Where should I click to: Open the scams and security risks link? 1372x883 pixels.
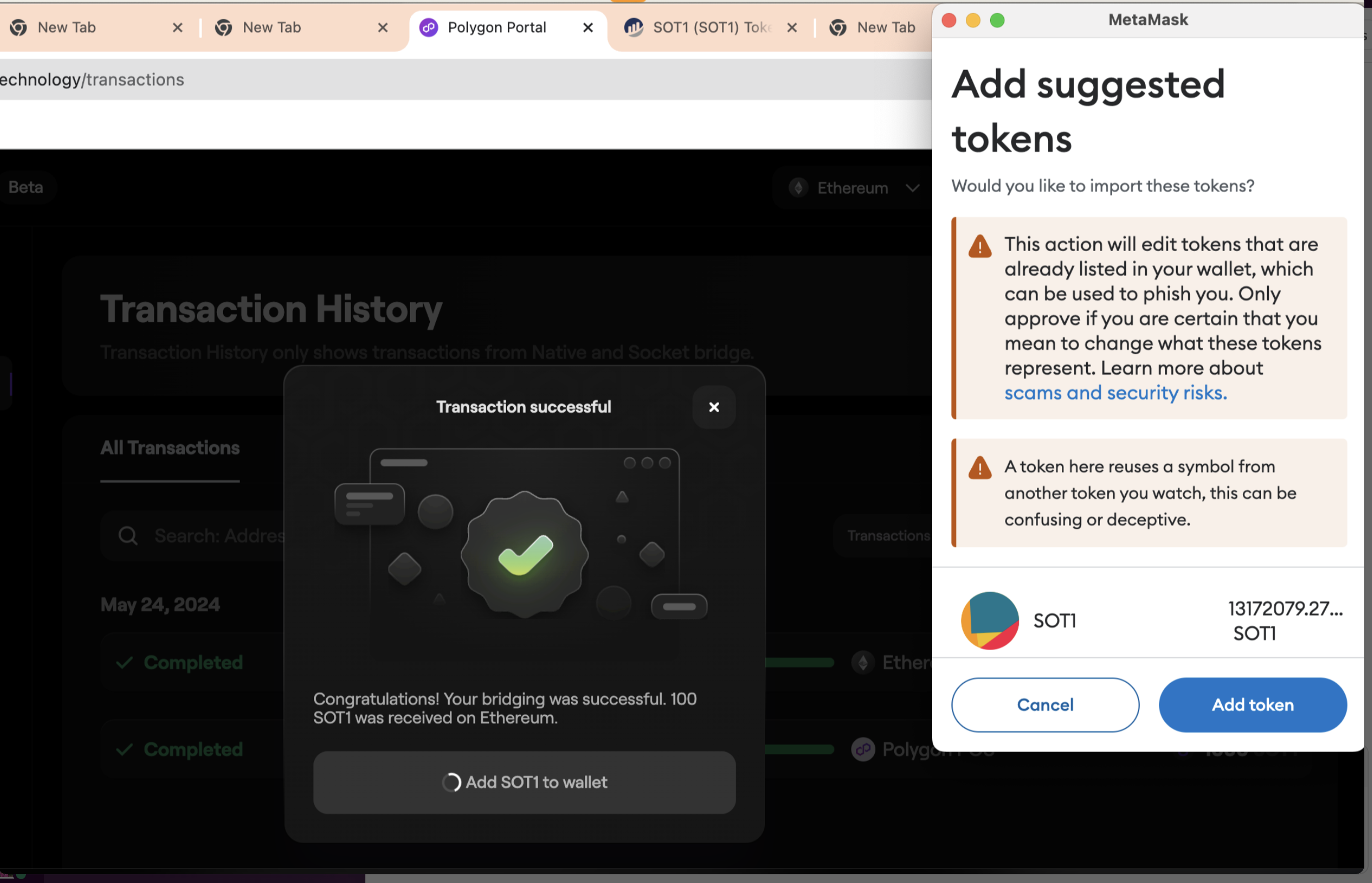click(x=1115, y=393)
